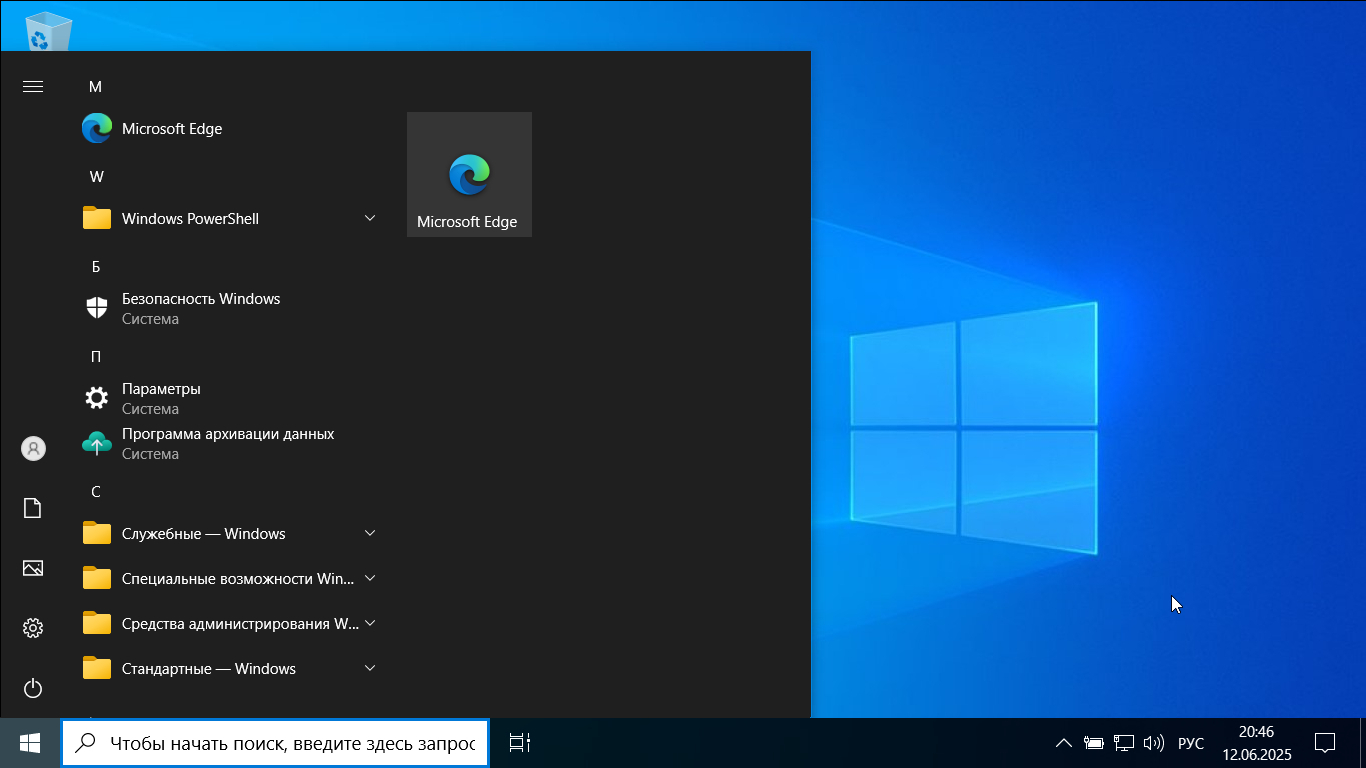Open Documents icon in Start sidebar
The width and height of the screenshot is (1366, 768).
click(33, 508)
